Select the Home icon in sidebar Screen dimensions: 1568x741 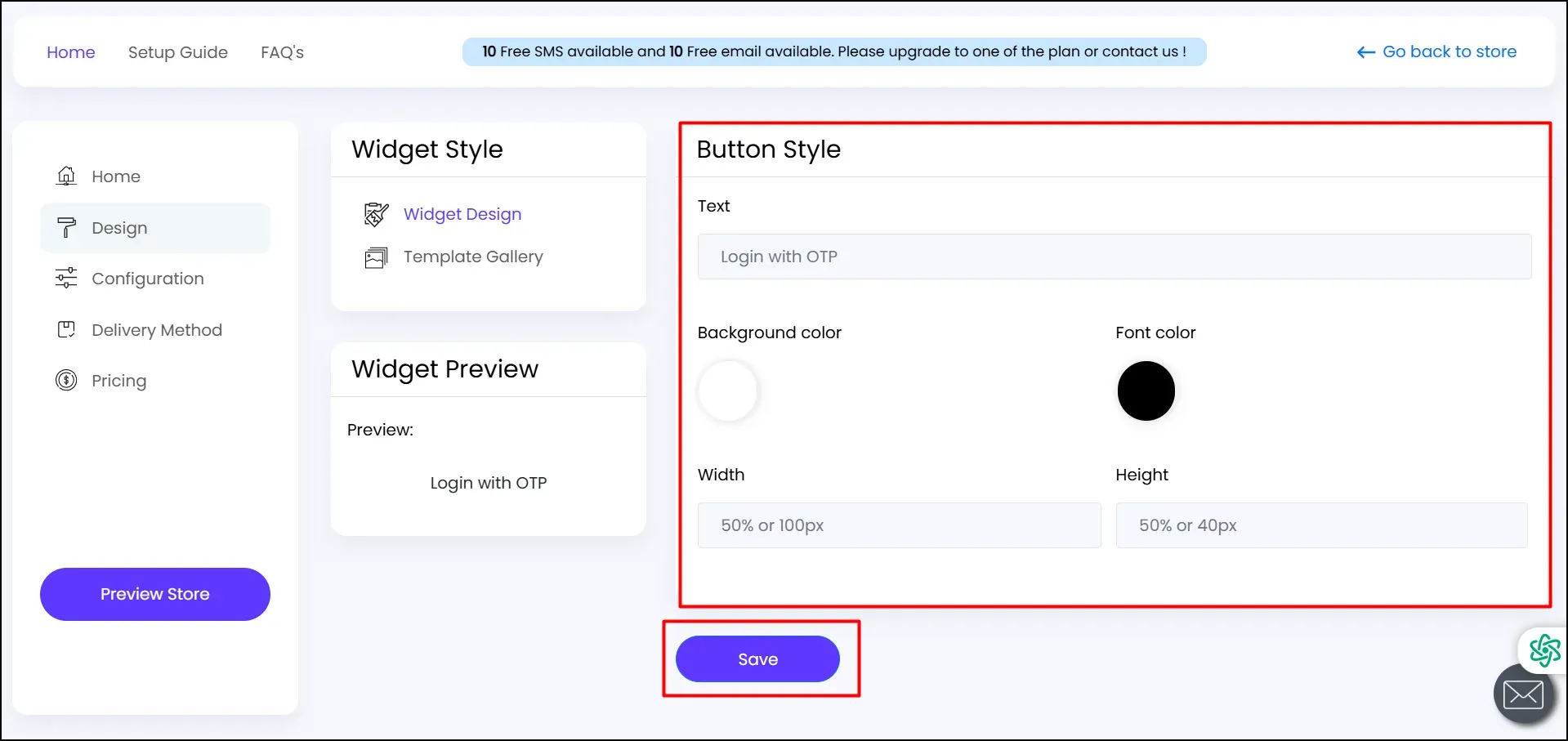point(65,176)
